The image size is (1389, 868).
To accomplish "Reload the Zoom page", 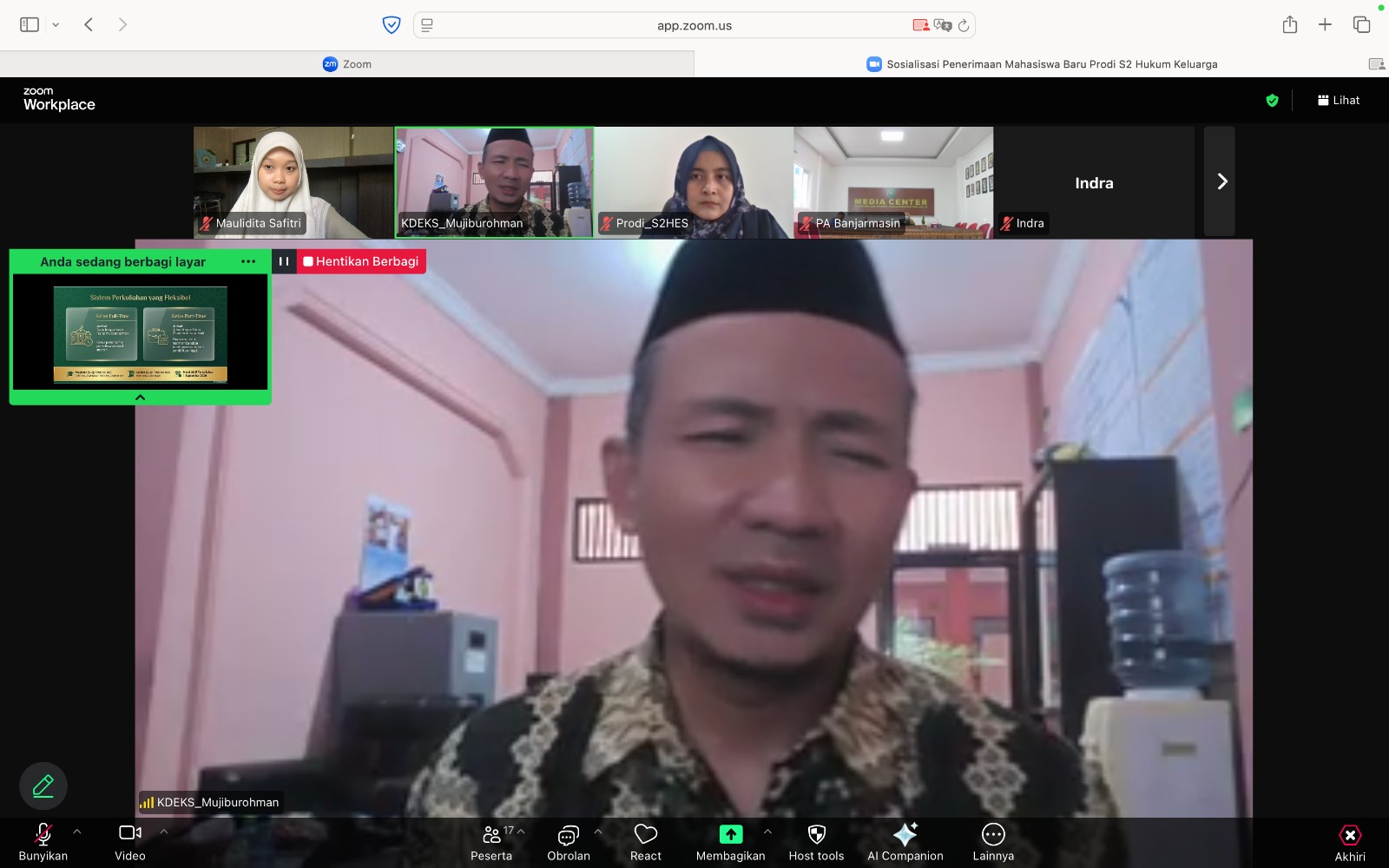I will (964, 25).
